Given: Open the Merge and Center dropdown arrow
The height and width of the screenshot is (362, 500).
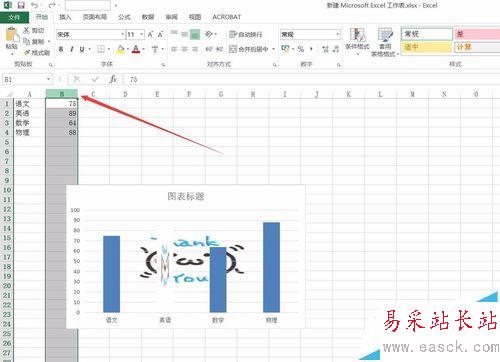Looking at the screenshot, I should tap(274, 49).
